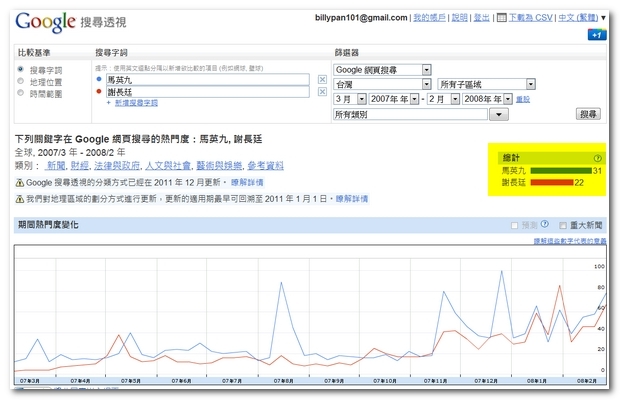Enable the 重大新聞 checkbox
This screenshot has width=620, height=400.
pos(563,225)
